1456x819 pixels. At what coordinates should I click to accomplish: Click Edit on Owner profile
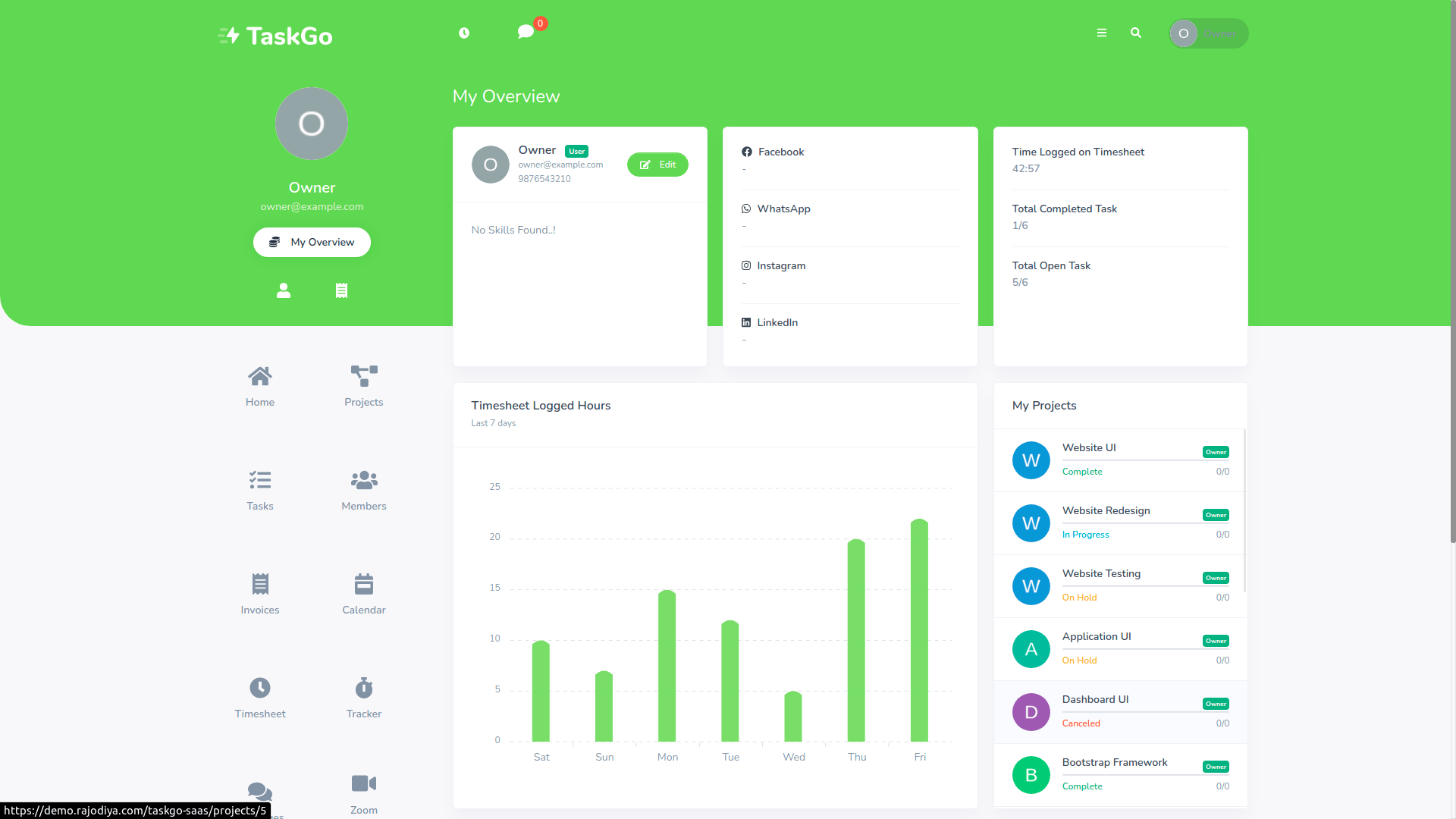pyautogui.click(x=658, y=164)
